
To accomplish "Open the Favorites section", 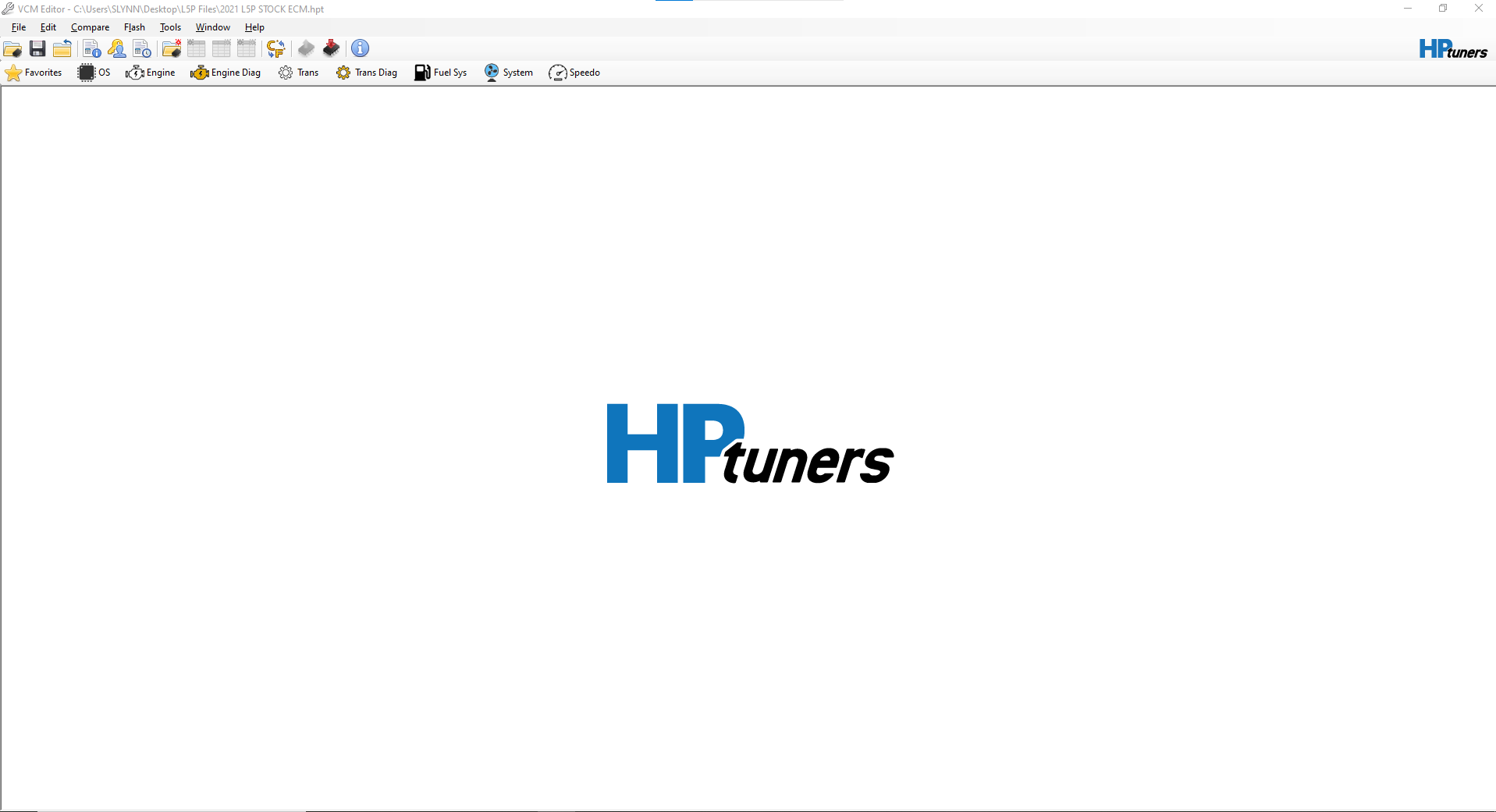I will click(34, 73).
